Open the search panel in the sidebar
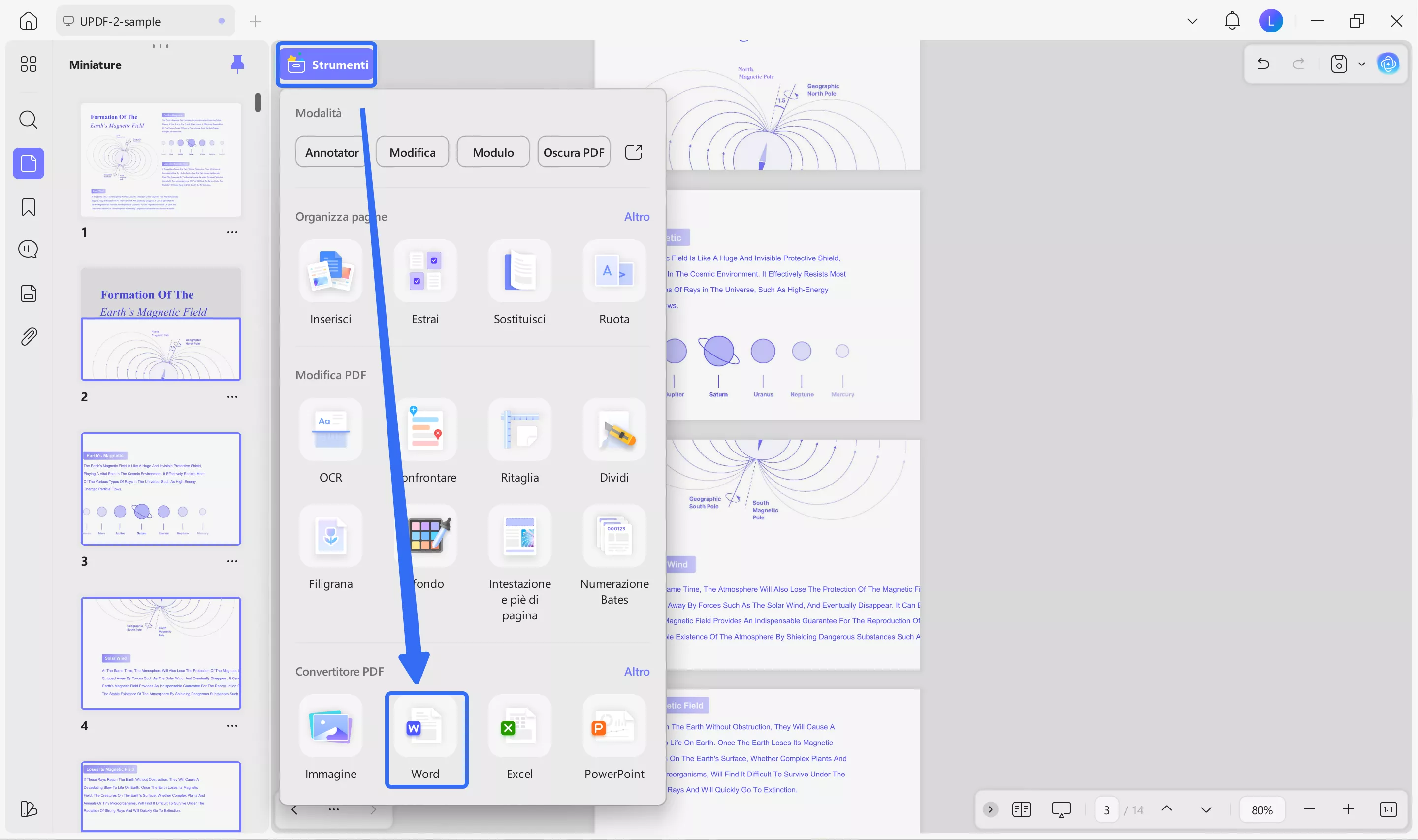The width and height of the screenshot is (1418, 840). tap(28, 120)
